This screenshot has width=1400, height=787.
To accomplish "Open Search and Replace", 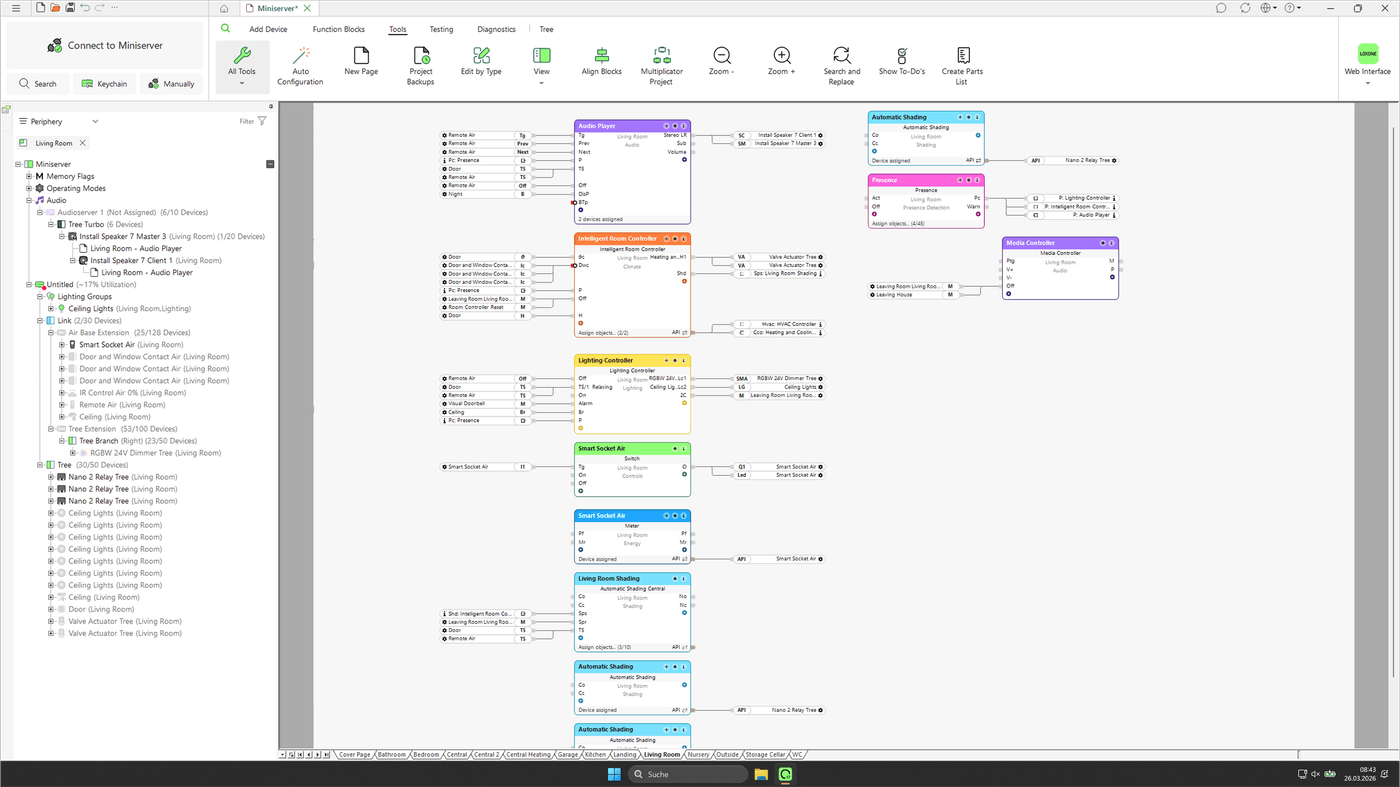I will click(842, 66).
